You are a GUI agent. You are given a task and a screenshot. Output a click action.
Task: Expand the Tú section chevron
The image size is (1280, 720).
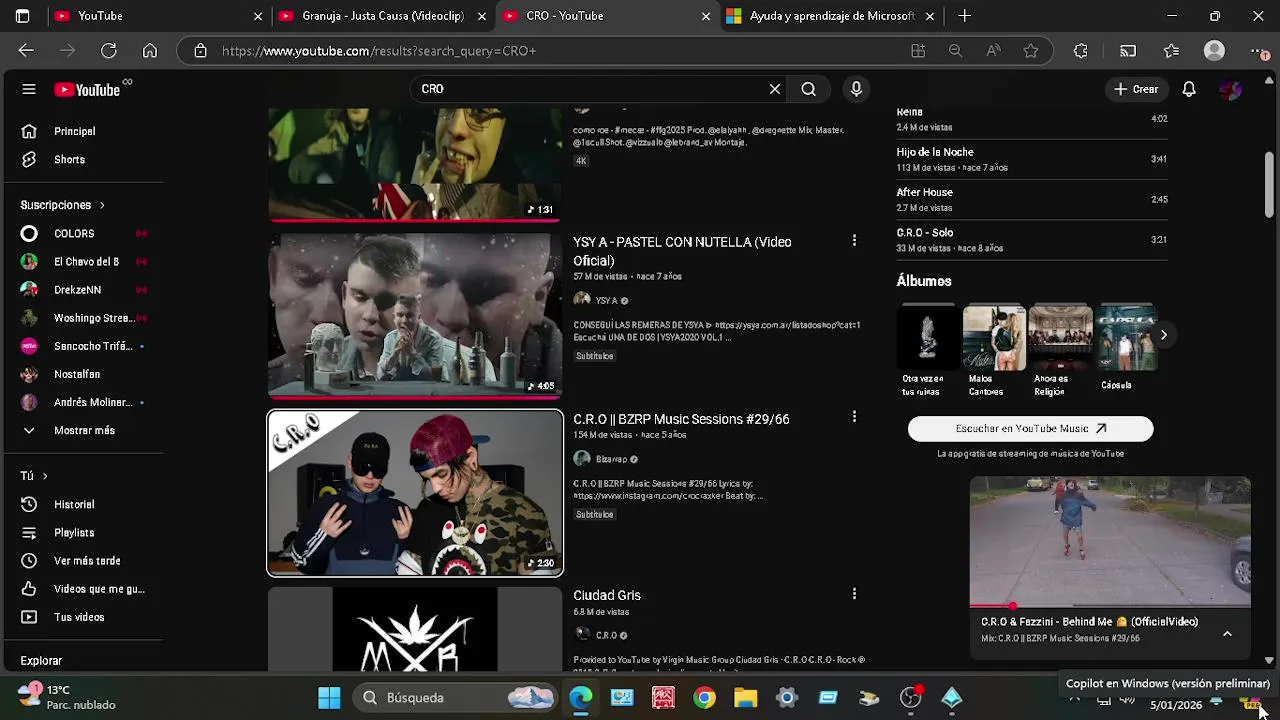point(45,476)
